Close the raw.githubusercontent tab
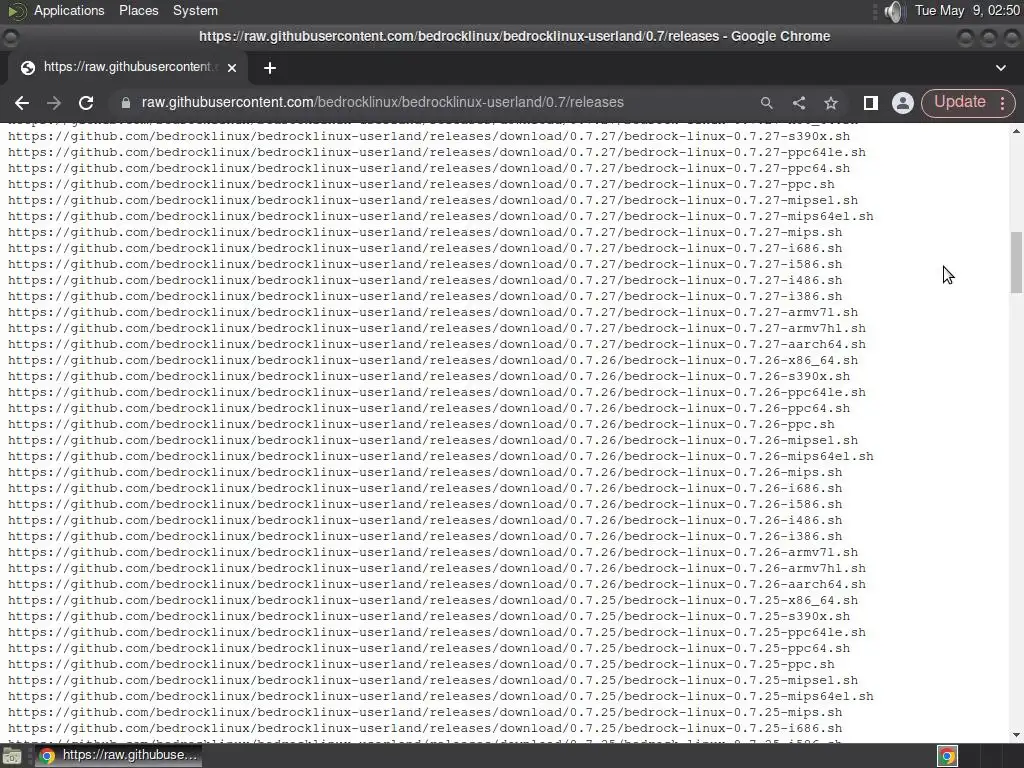 (232, 67)
